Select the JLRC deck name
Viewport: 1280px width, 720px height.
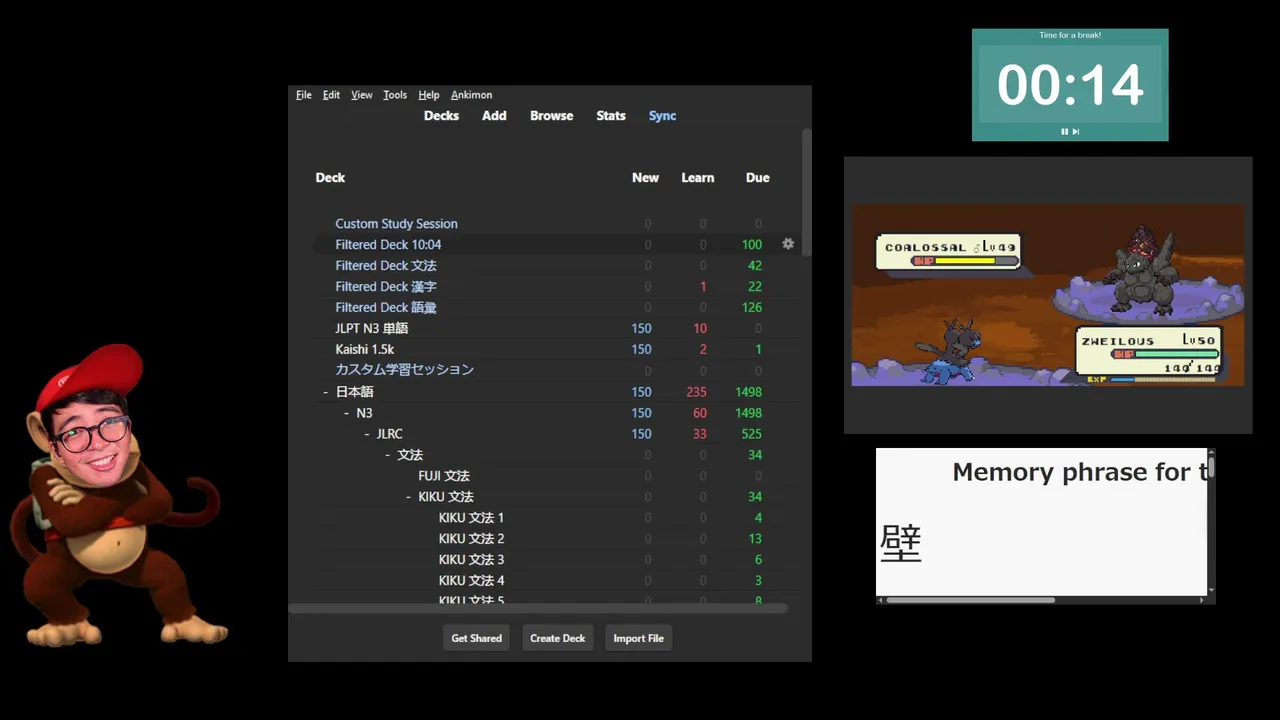389,434
